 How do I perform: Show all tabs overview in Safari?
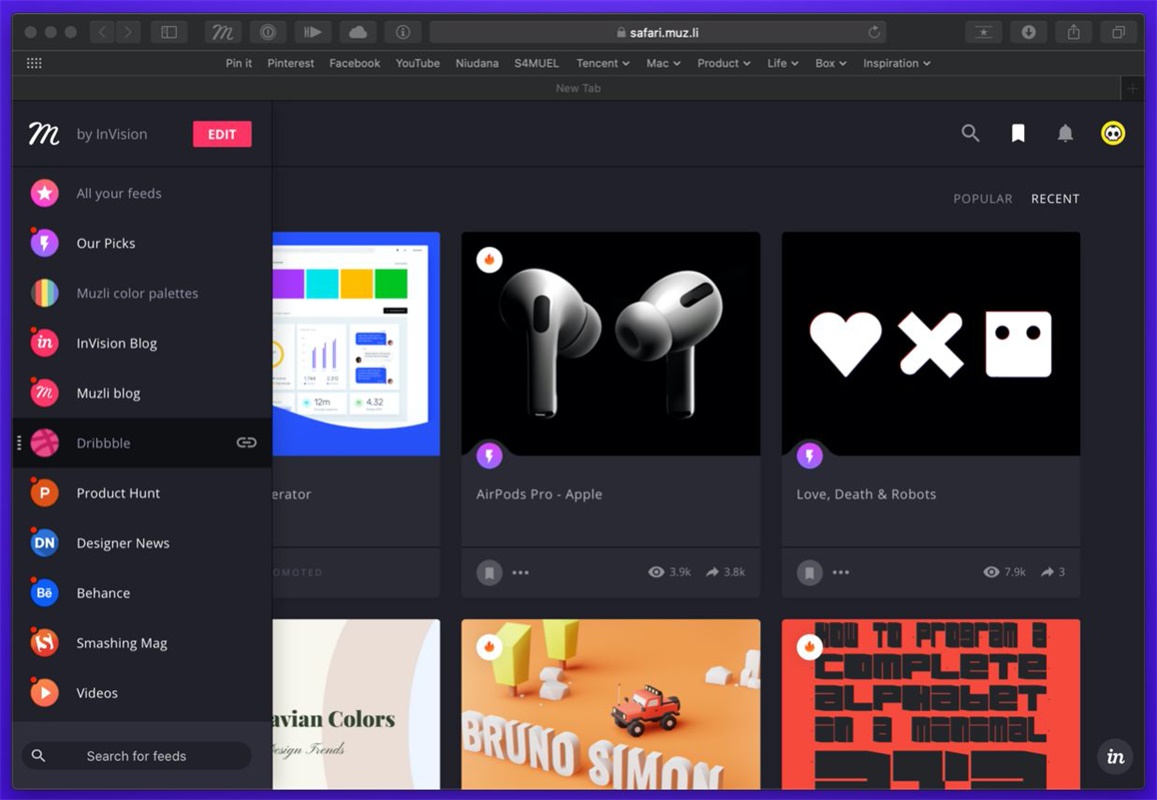click(1119, 32)
